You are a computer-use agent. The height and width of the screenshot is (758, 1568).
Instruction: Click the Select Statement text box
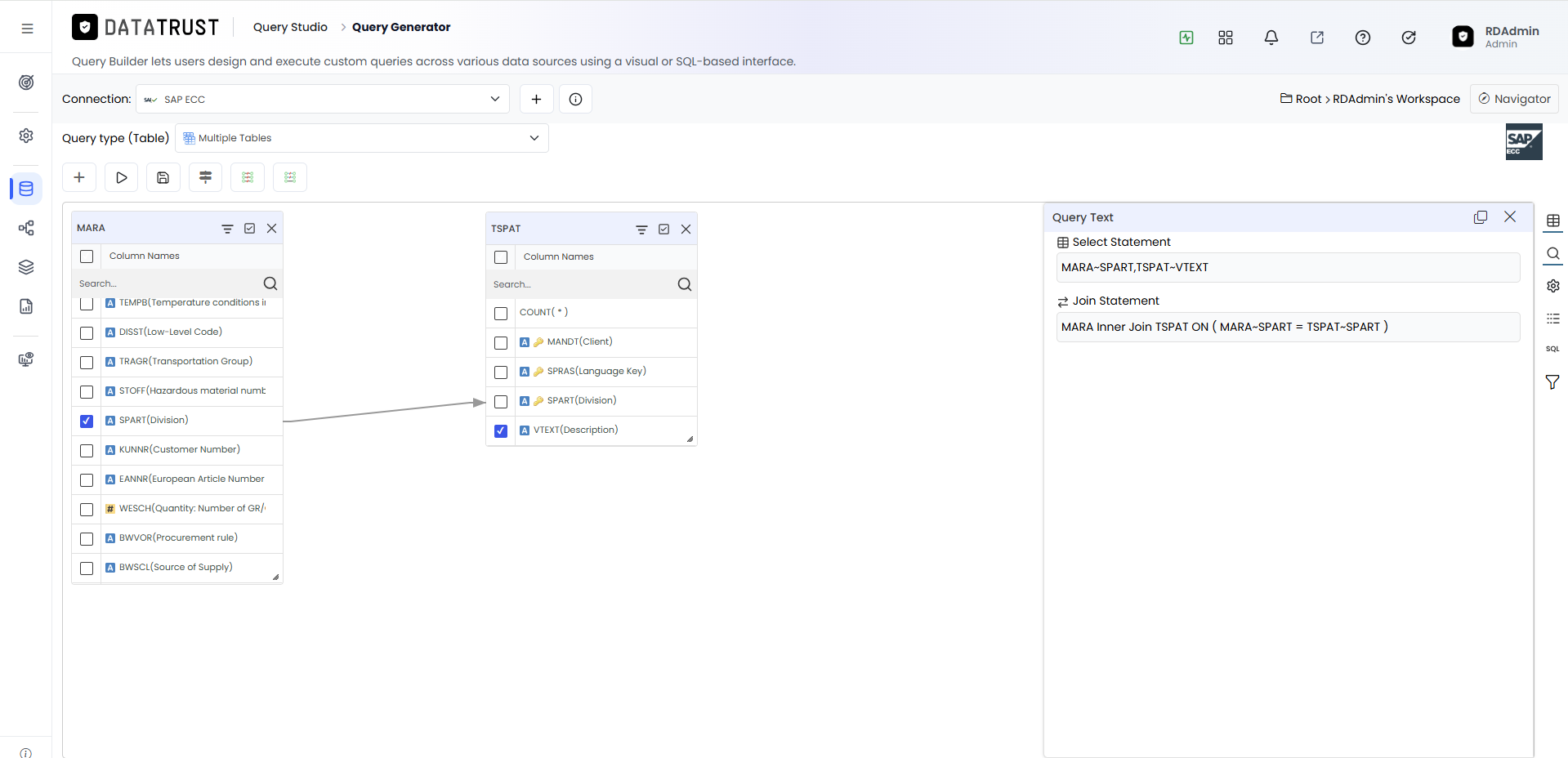[1288, 267]
